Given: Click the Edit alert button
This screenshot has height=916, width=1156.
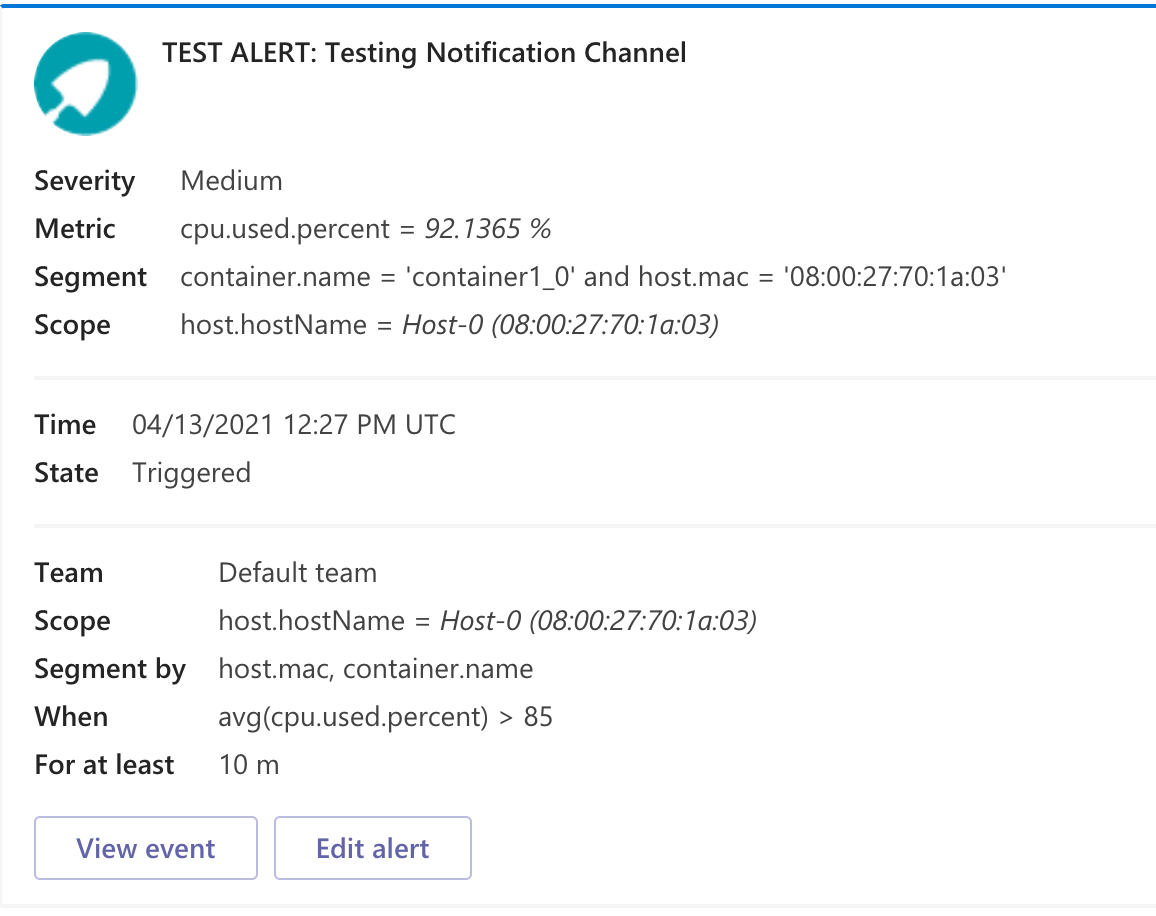Looking at the screenshot, I should click(x=372, y=848).
